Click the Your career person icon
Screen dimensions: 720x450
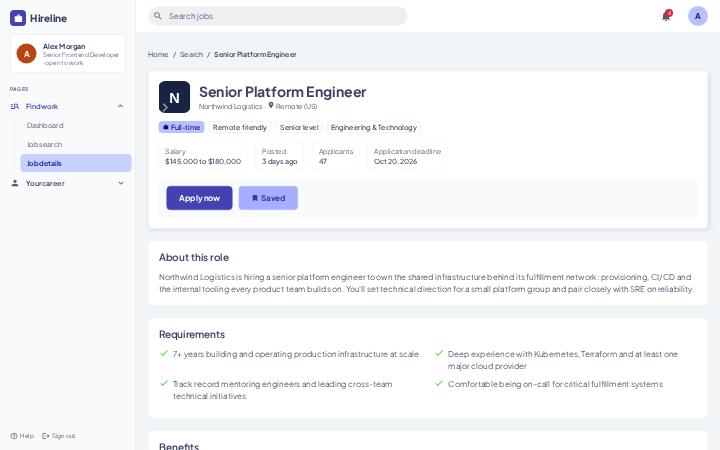tap(15, 183)
